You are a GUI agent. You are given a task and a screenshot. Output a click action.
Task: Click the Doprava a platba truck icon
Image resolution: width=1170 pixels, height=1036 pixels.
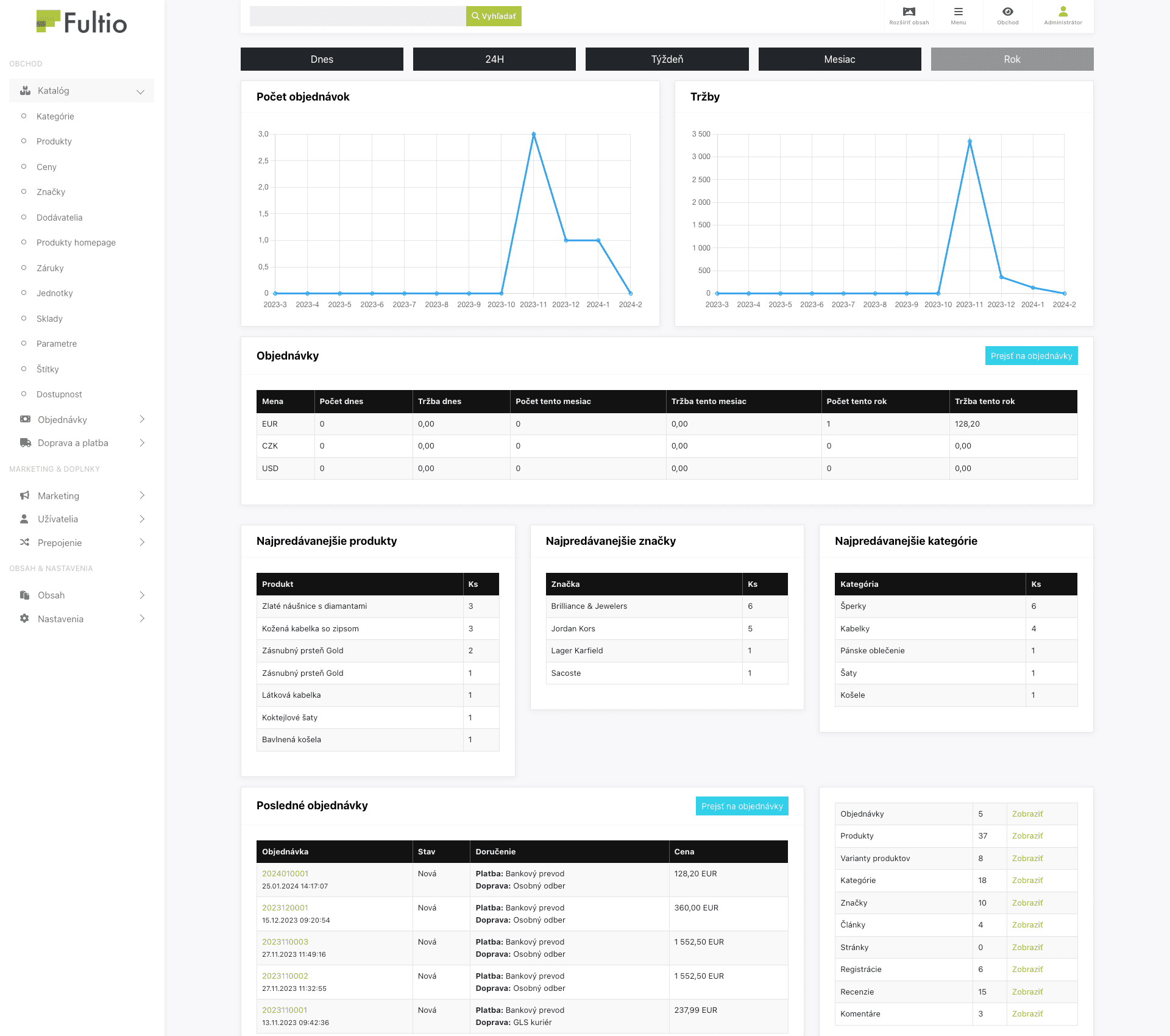(25, 443)
